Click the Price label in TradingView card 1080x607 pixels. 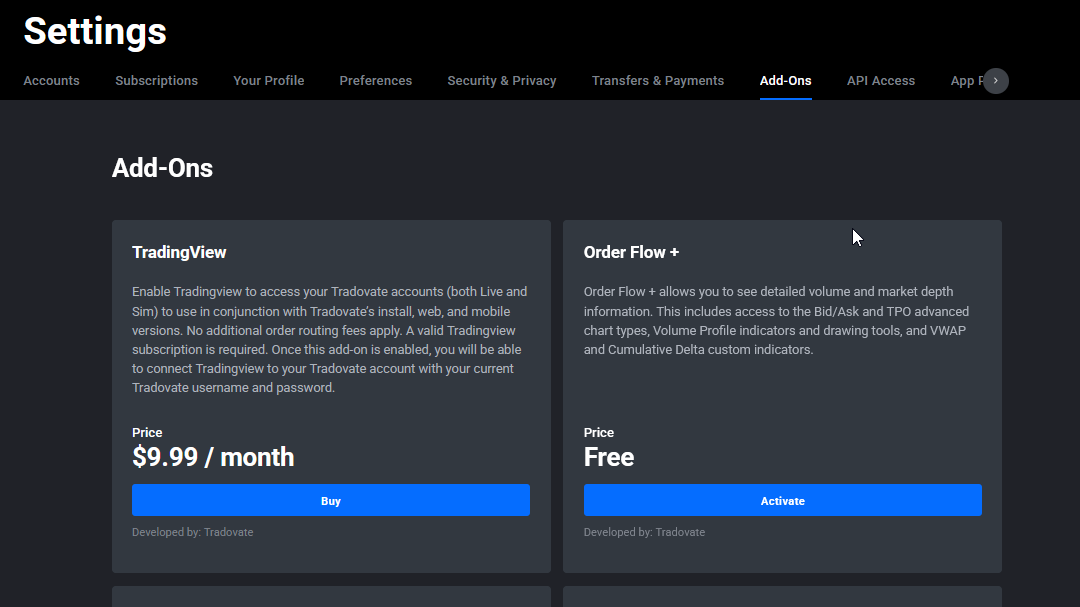[x=147, y=433]
